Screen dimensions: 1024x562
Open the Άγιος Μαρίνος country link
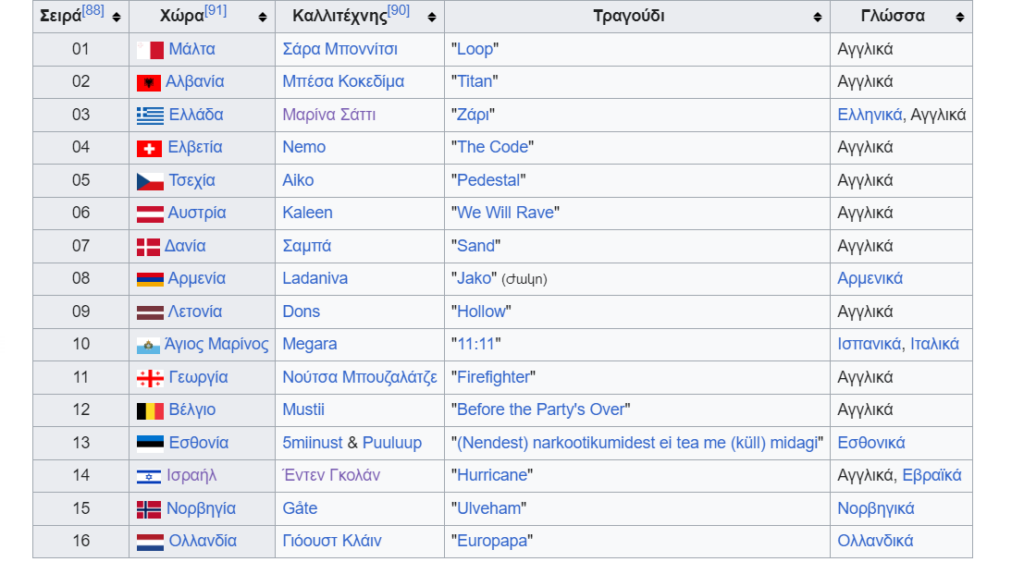click(x=218, y=344)
